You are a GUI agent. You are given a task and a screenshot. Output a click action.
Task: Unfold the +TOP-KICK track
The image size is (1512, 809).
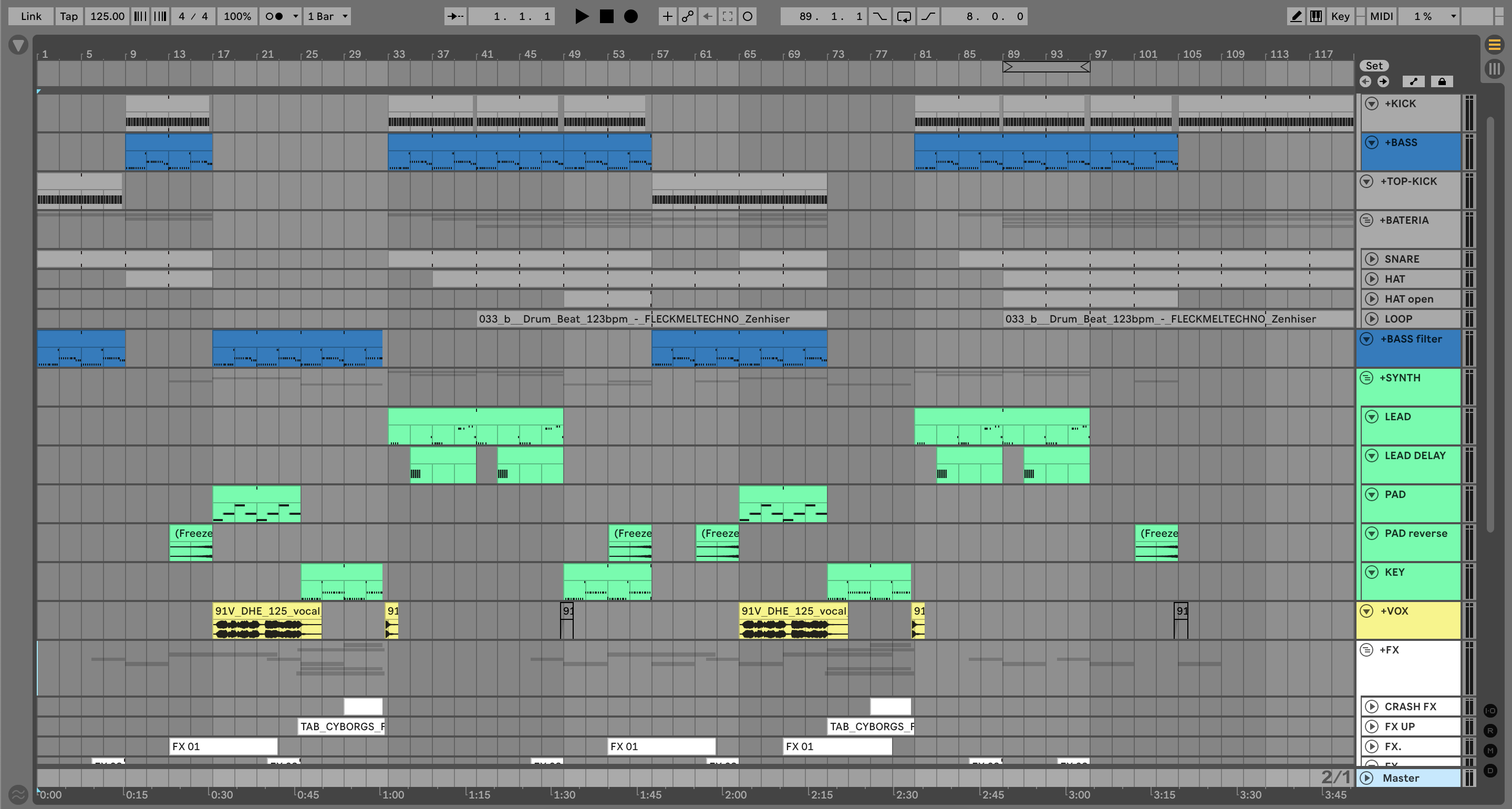1367,181
